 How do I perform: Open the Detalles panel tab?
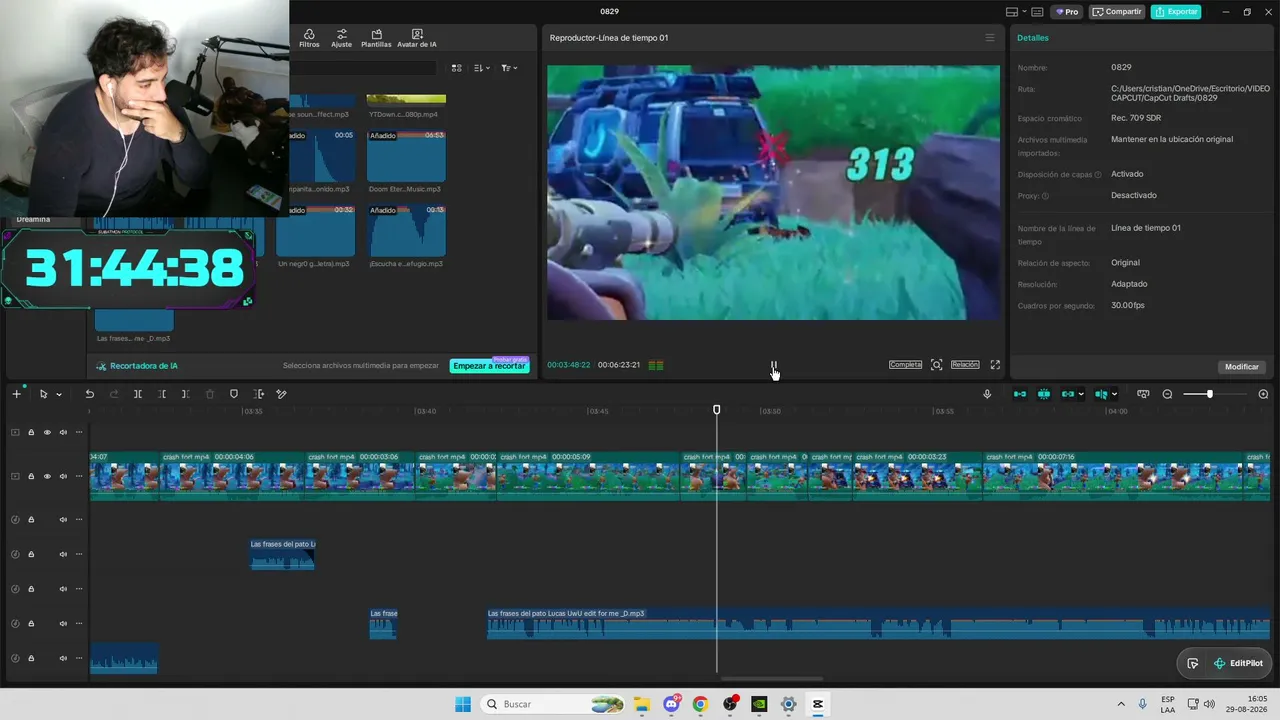(1033, 38)
